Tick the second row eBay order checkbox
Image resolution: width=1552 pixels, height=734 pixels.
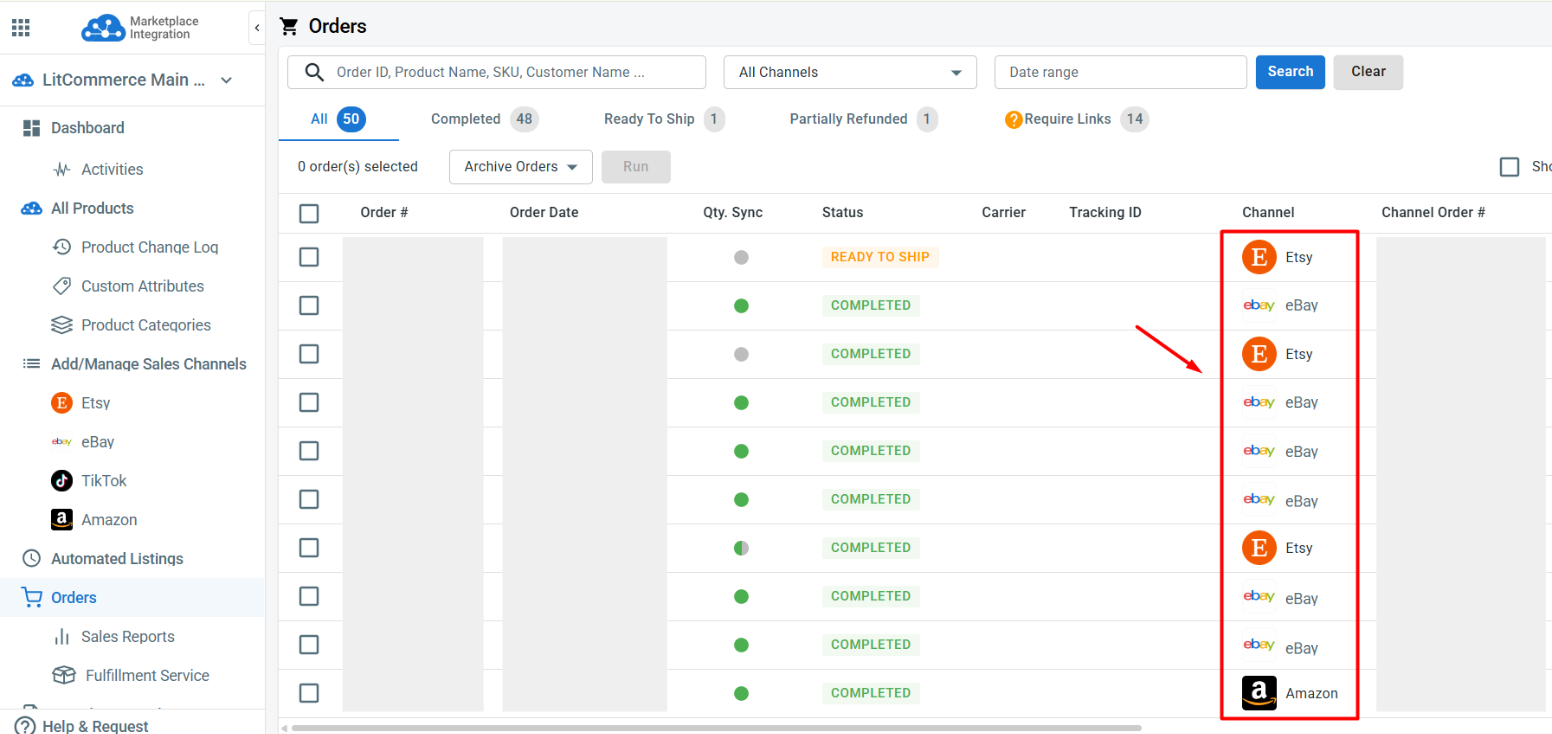[309, 305]
